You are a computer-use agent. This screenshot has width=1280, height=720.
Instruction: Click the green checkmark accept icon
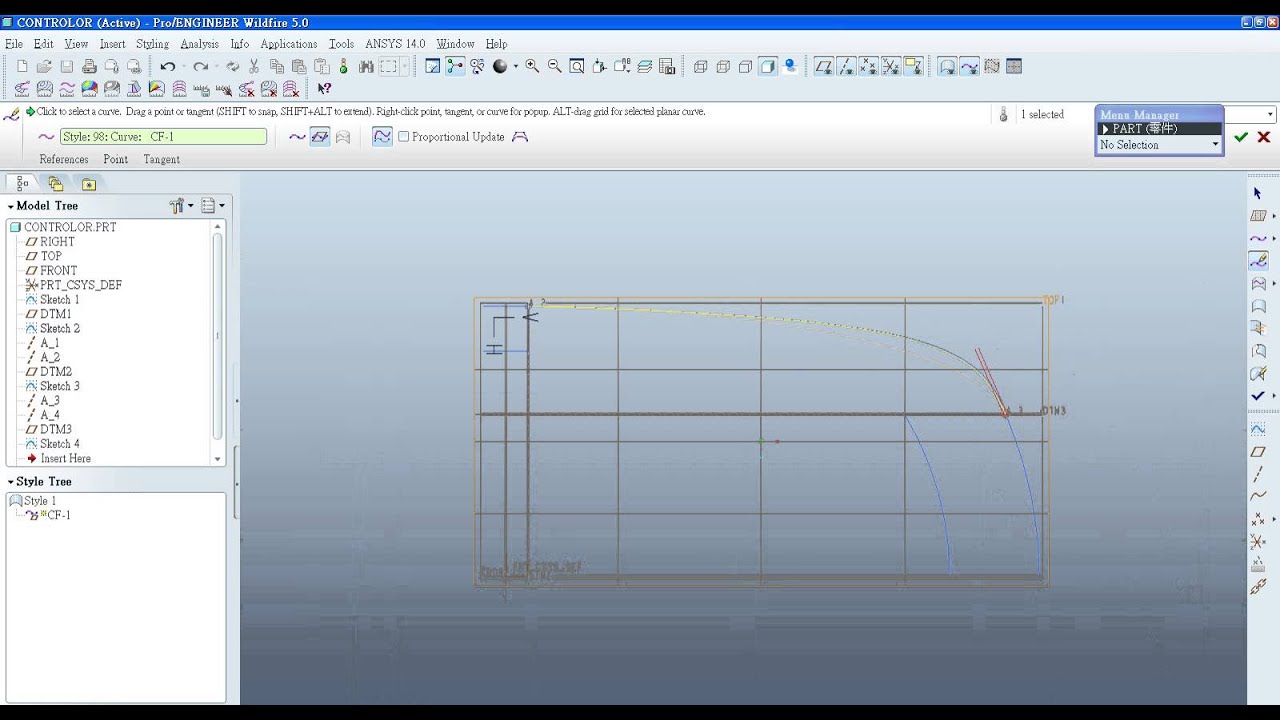(1241, 137)
